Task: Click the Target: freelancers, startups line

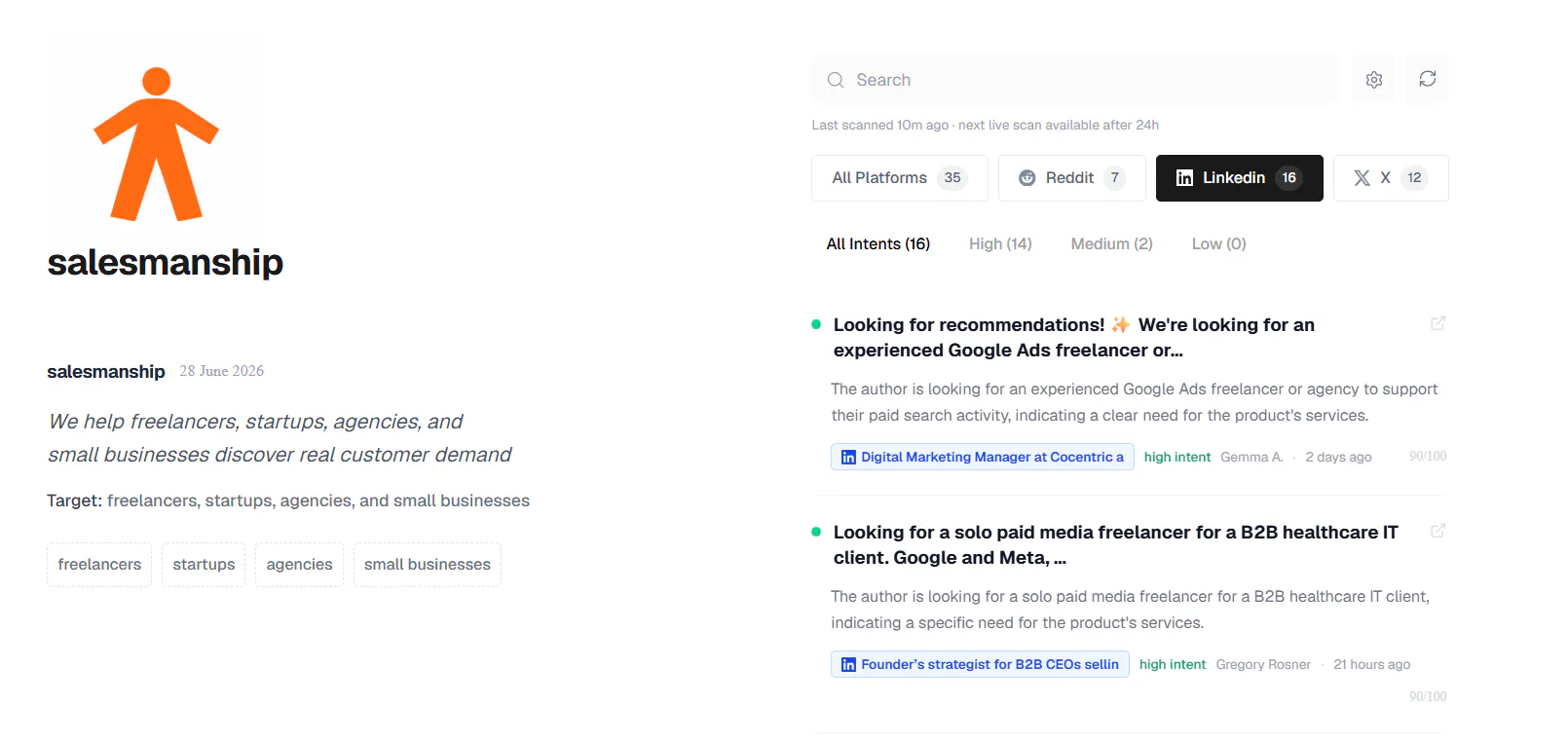Action: (x=288, y=501)
